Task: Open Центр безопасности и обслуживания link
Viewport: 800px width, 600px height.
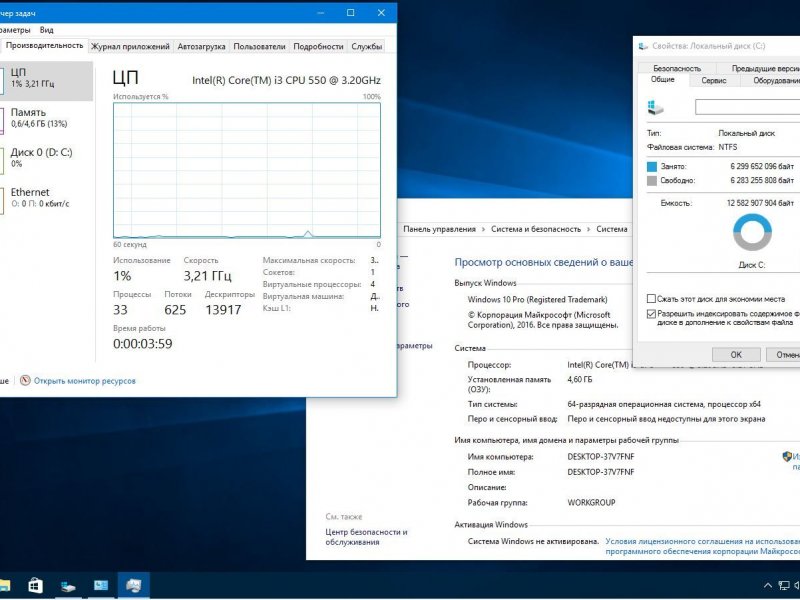Action: tap(366, 537)
